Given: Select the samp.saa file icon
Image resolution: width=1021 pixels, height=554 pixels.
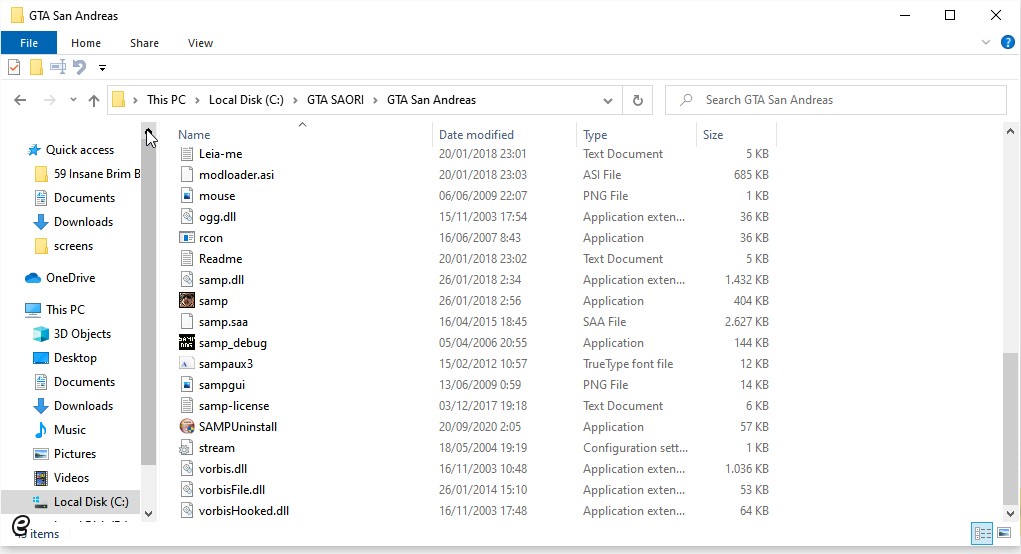Looking at the screenshot, I should (x=187, y=322).
